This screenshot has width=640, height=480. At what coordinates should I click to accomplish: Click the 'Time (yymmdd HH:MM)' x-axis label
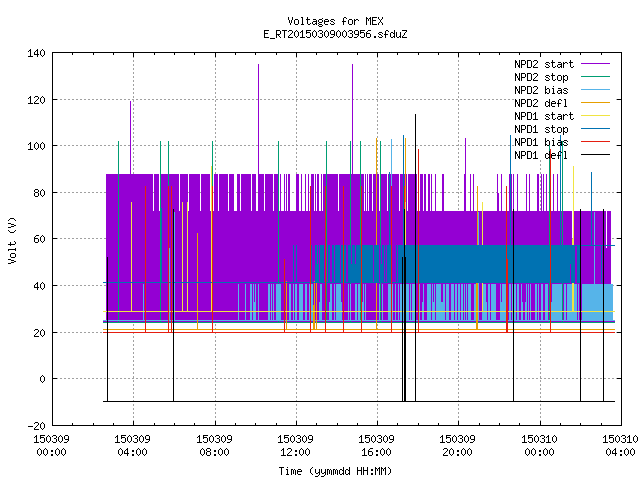335,471
